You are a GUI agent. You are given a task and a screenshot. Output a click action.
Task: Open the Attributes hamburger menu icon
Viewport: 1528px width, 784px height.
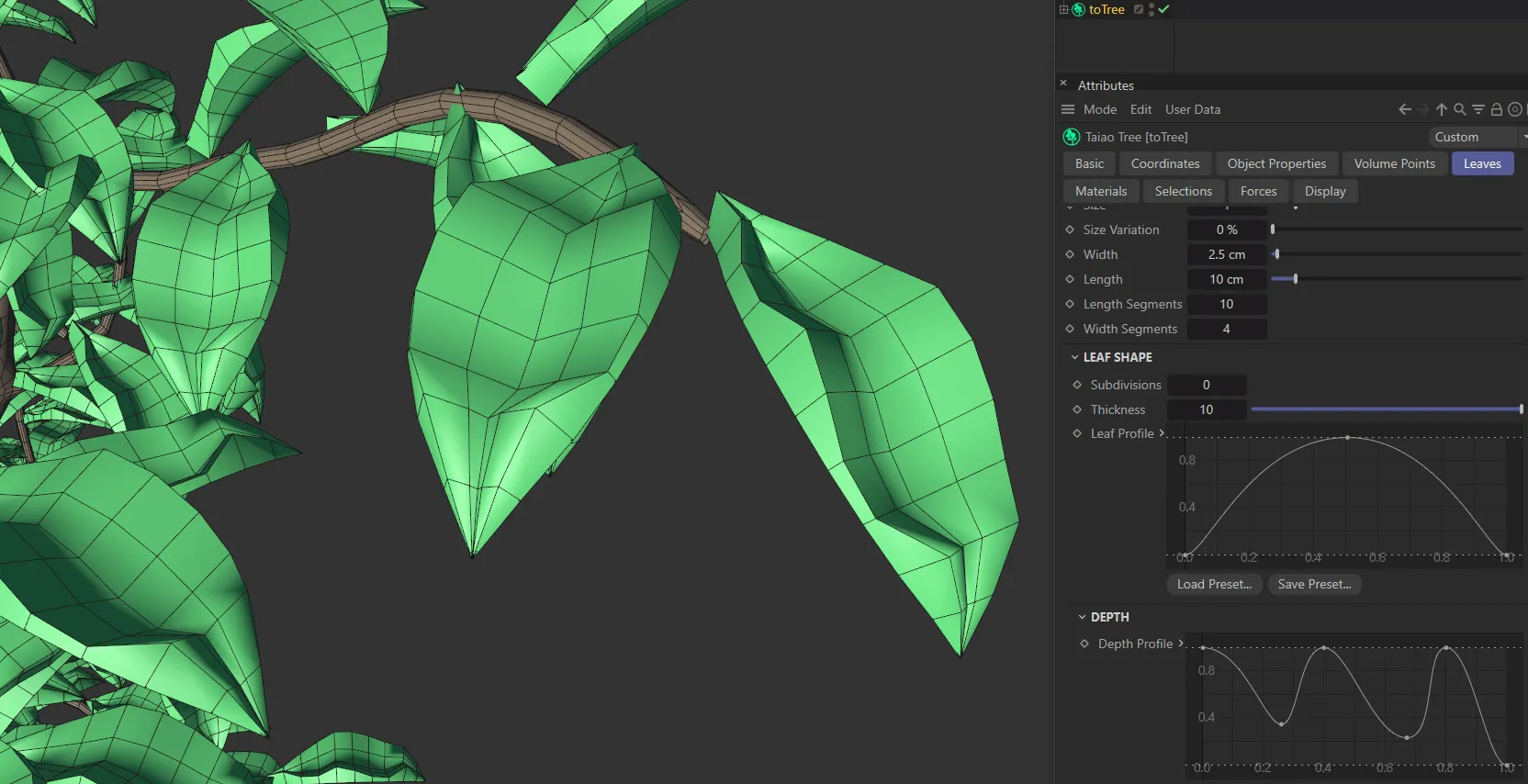tap(1068, 109)
